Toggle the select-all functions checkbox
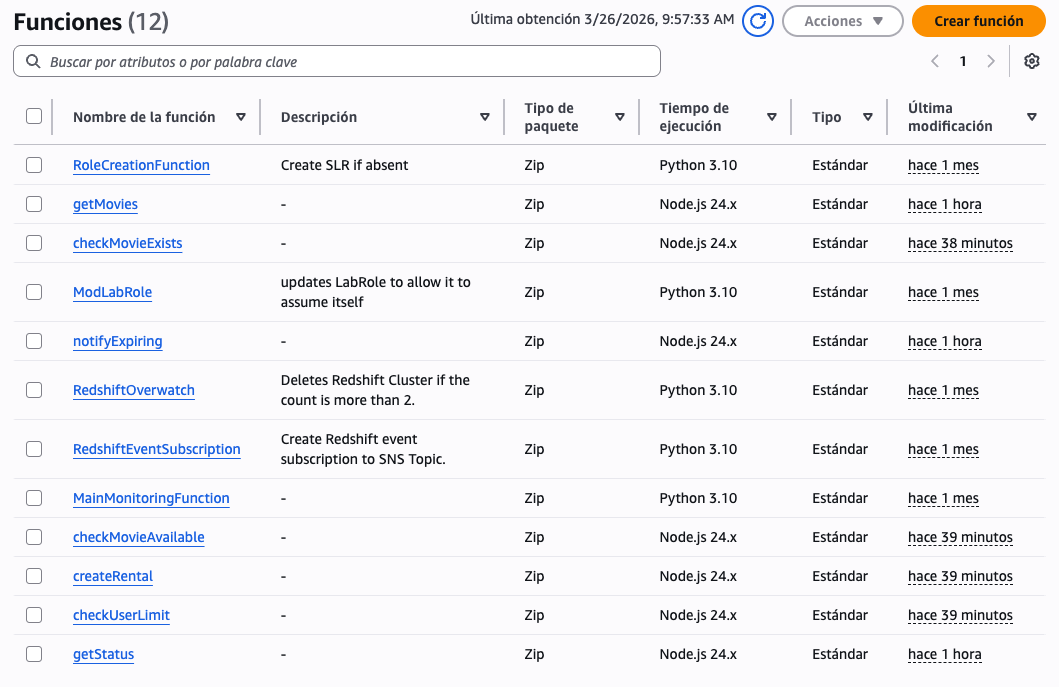This screenshot has height=687, width=1059. pos(34,116)
